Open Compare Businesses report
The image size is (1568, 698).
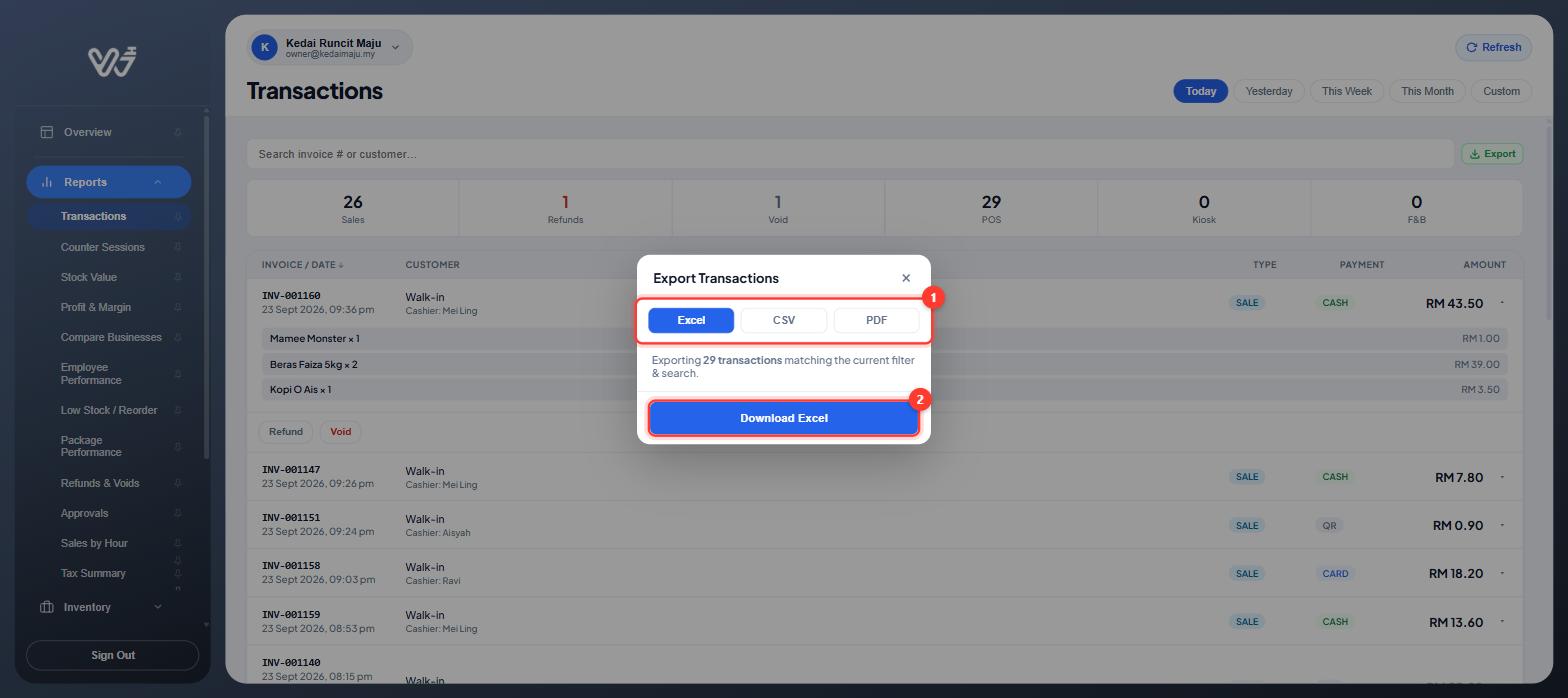pos(110,337)
